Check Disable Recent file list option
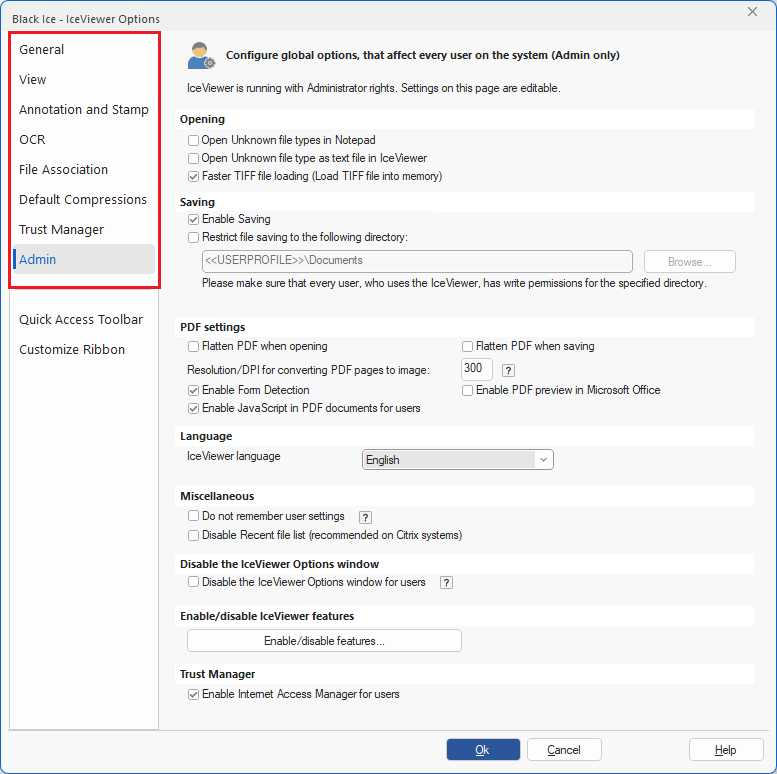Image resolution: width=777 pixels, height=774 pixels. [x=193, y=536]
